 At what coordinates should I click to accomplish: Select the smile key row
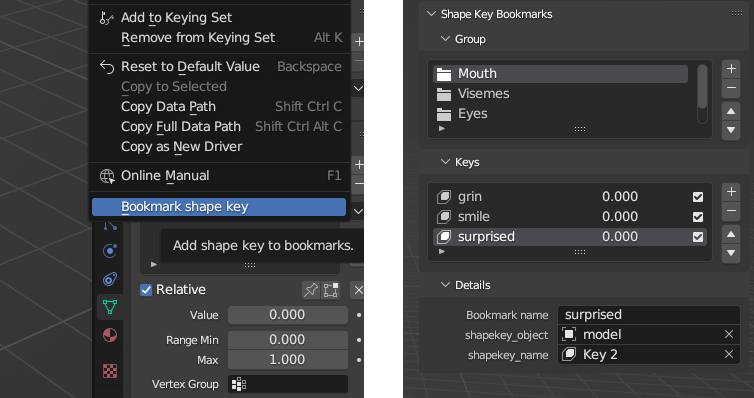coord(570,217)
